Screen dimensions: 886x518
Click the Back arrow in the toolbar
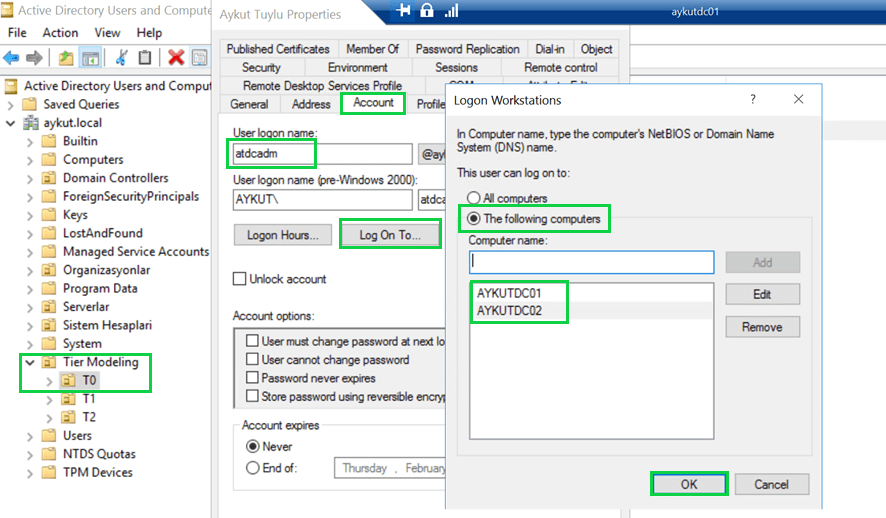click(x=11, y=58)
